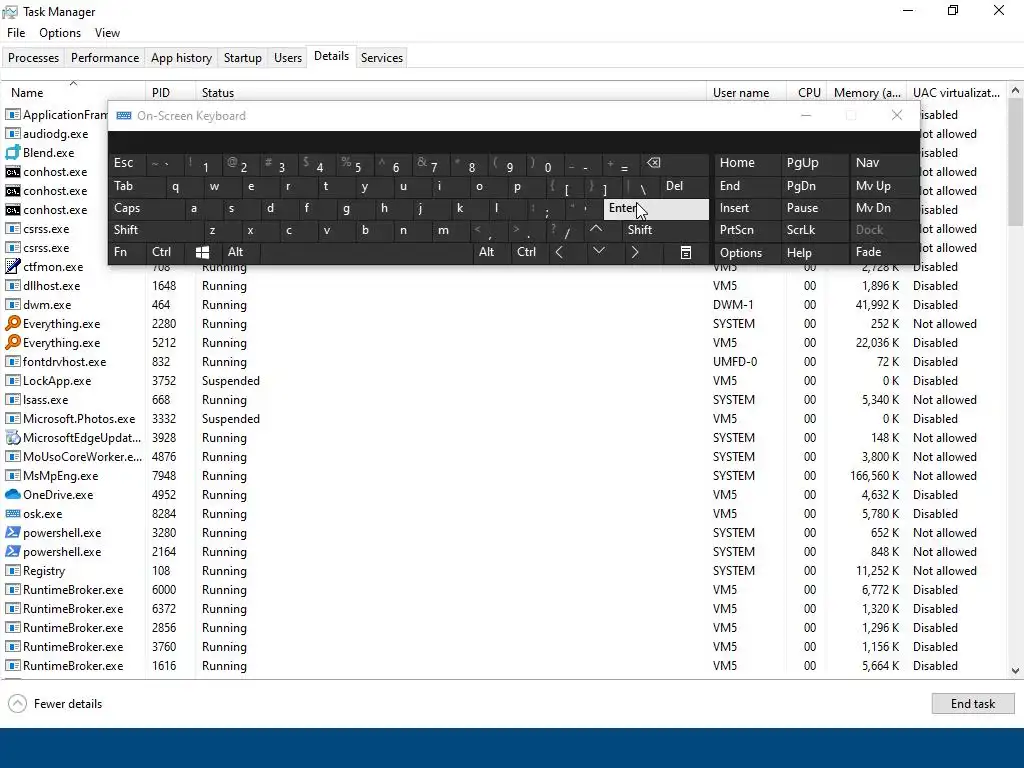Image resolution: width=1024 pixels, height=768 pixels.
Task: Toggle Caps lock on the on-screen keyboard
Action: 145,208
